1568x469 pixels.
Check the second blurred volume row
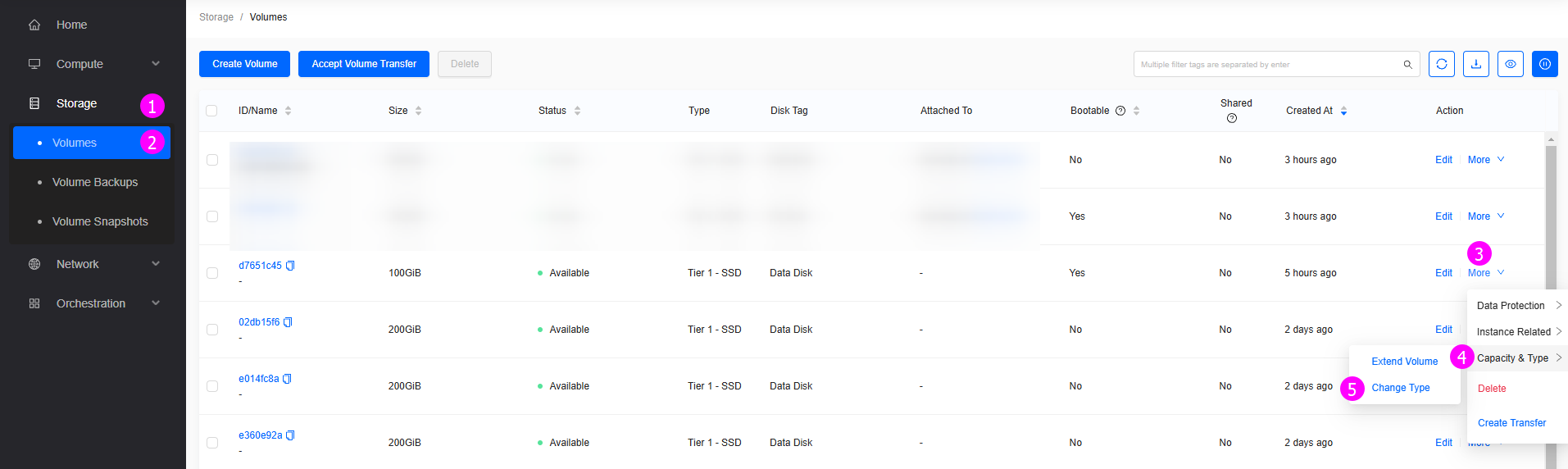[x=212, y=216]
